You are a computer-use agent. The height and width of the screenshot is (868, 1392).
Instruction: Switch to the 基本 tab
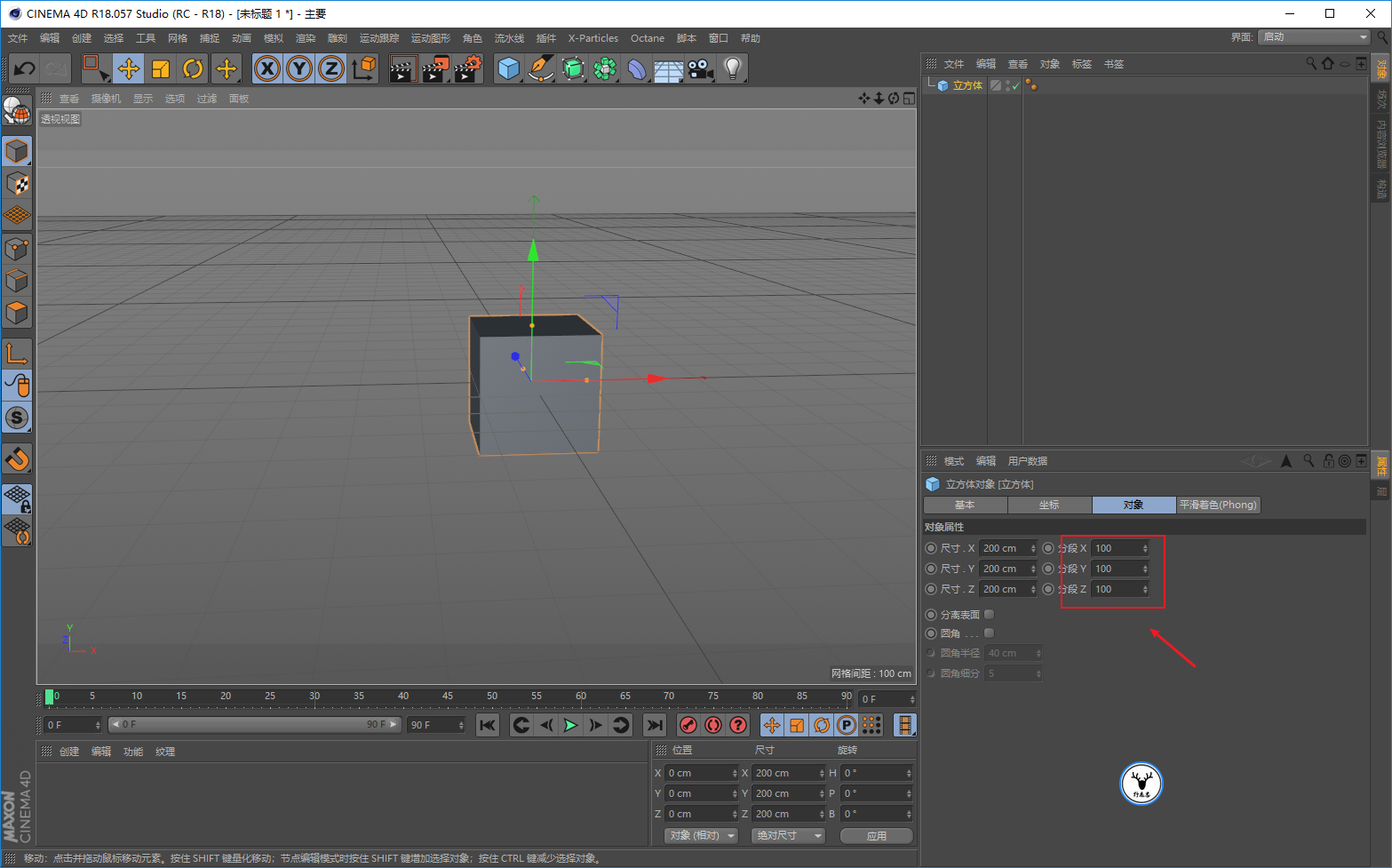(966, 505)
